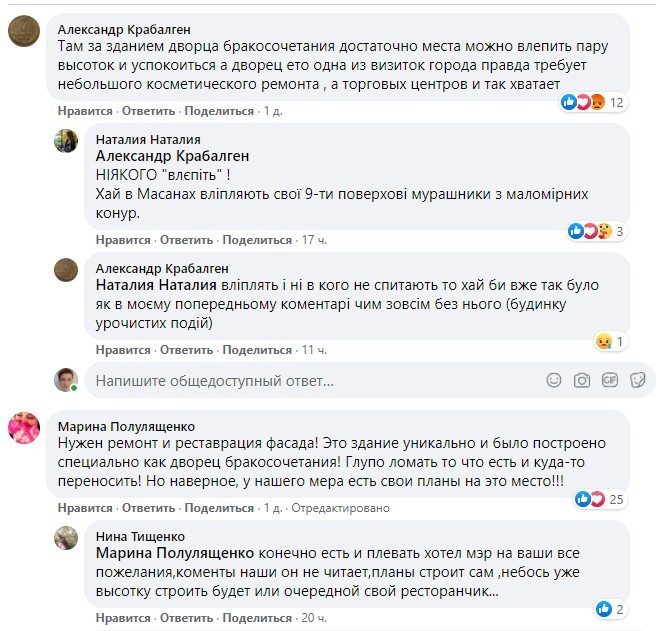667x631 pixels.
Task: Click the "17 ч." timestamp on Наталия's reply
Action: click(x=314, y=240)
